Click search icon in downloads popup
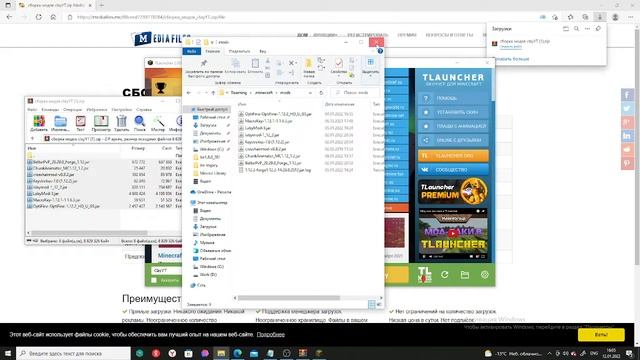Image resolution: width=640 pixels, height=360 pixels. 576,29
